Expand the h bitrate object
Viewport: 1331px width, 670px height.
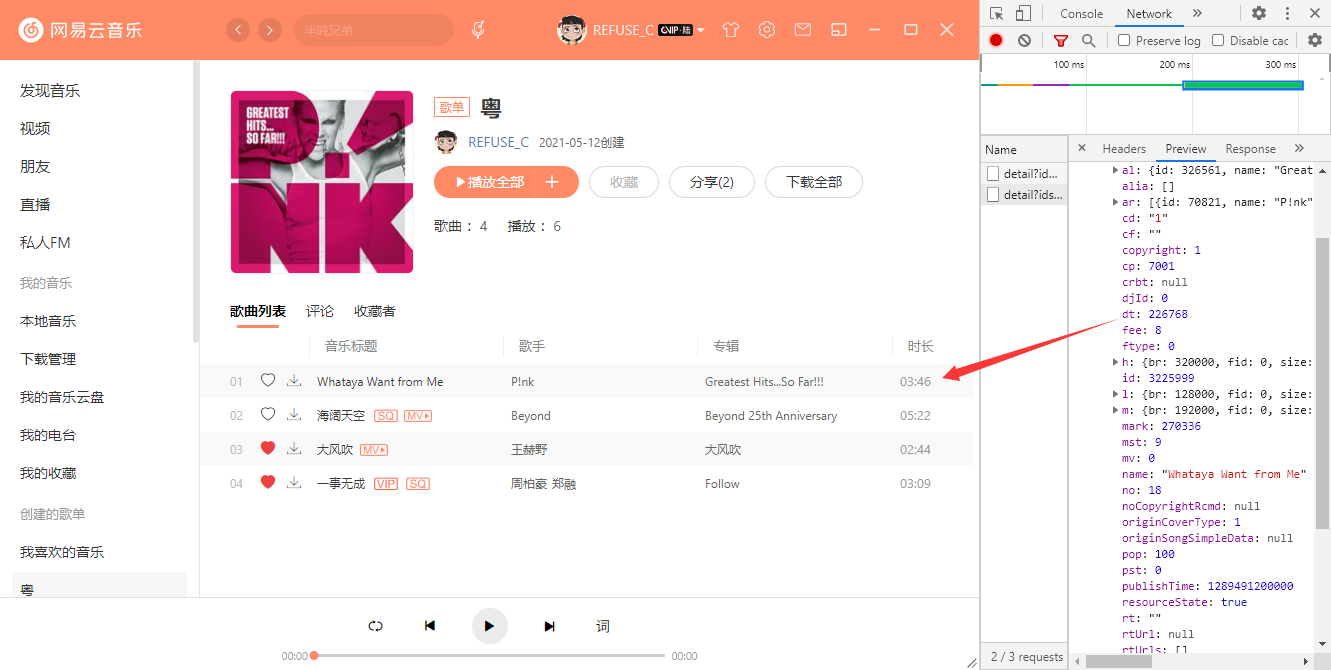coord(1116,362)
